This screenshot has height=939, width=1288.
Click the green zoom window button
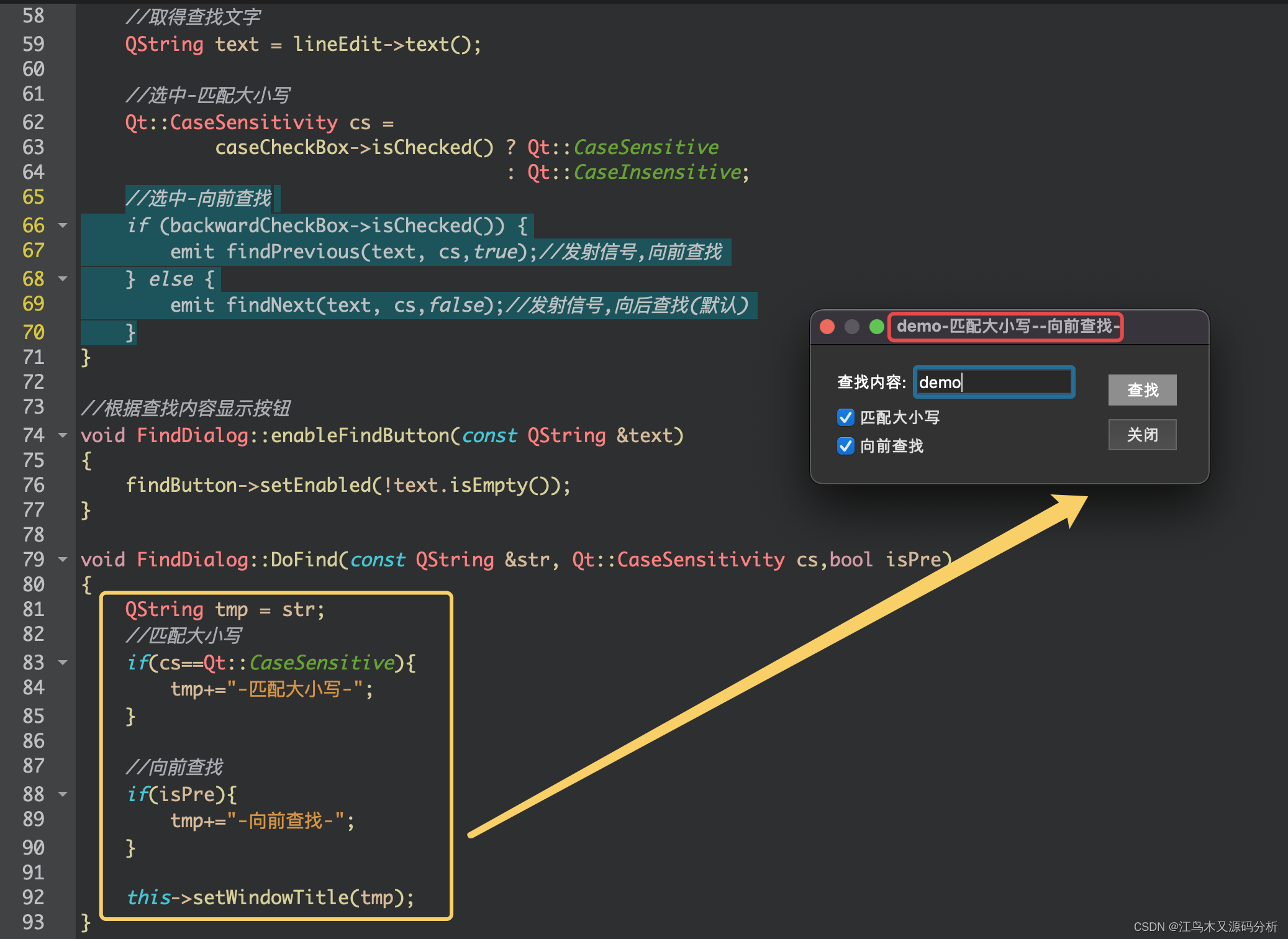(877, 327)
